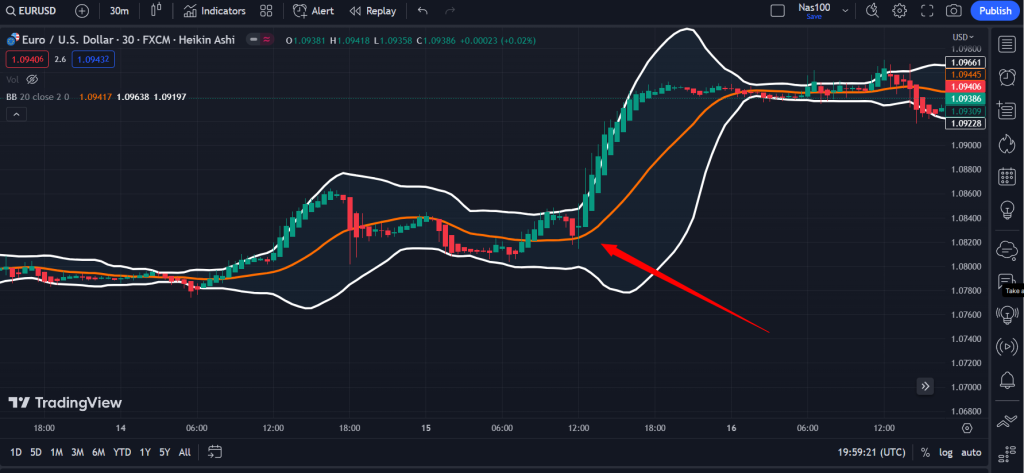Select the 6M date range

[98, 452]
